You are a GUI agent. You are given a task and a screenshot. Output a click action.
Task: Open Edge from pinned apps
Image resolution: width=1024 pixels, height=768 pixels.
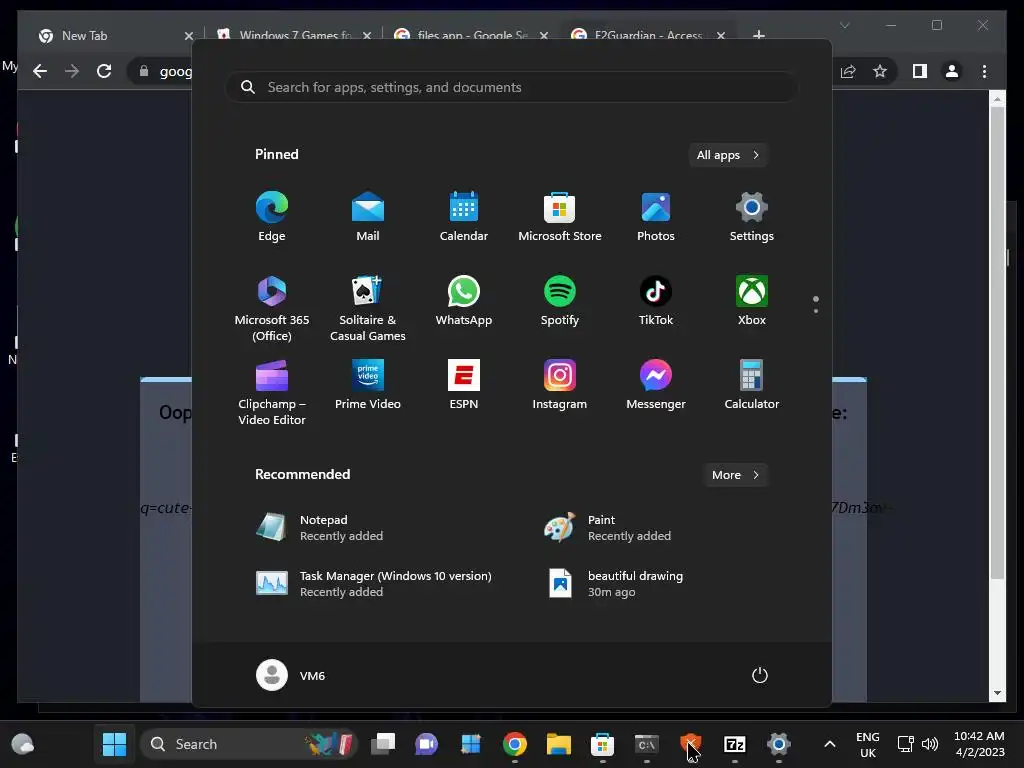272,217
